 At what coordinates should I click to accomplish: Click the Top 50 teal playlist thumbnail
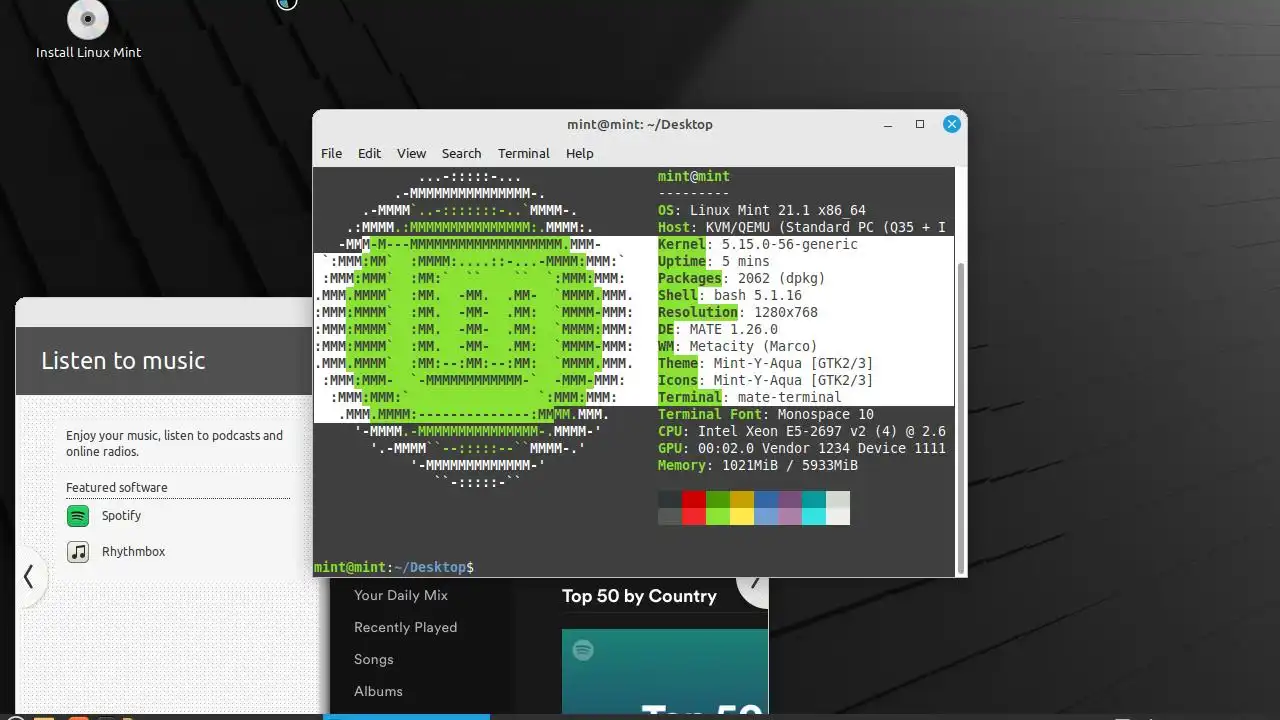[665, 671]
